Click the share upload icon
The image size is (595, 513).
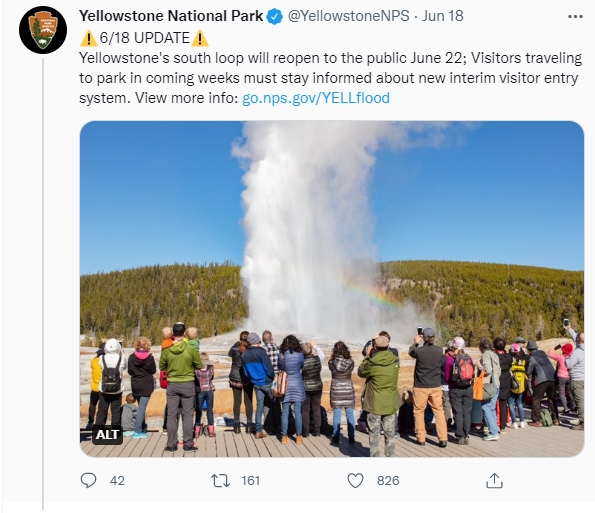tap(494, 480)
